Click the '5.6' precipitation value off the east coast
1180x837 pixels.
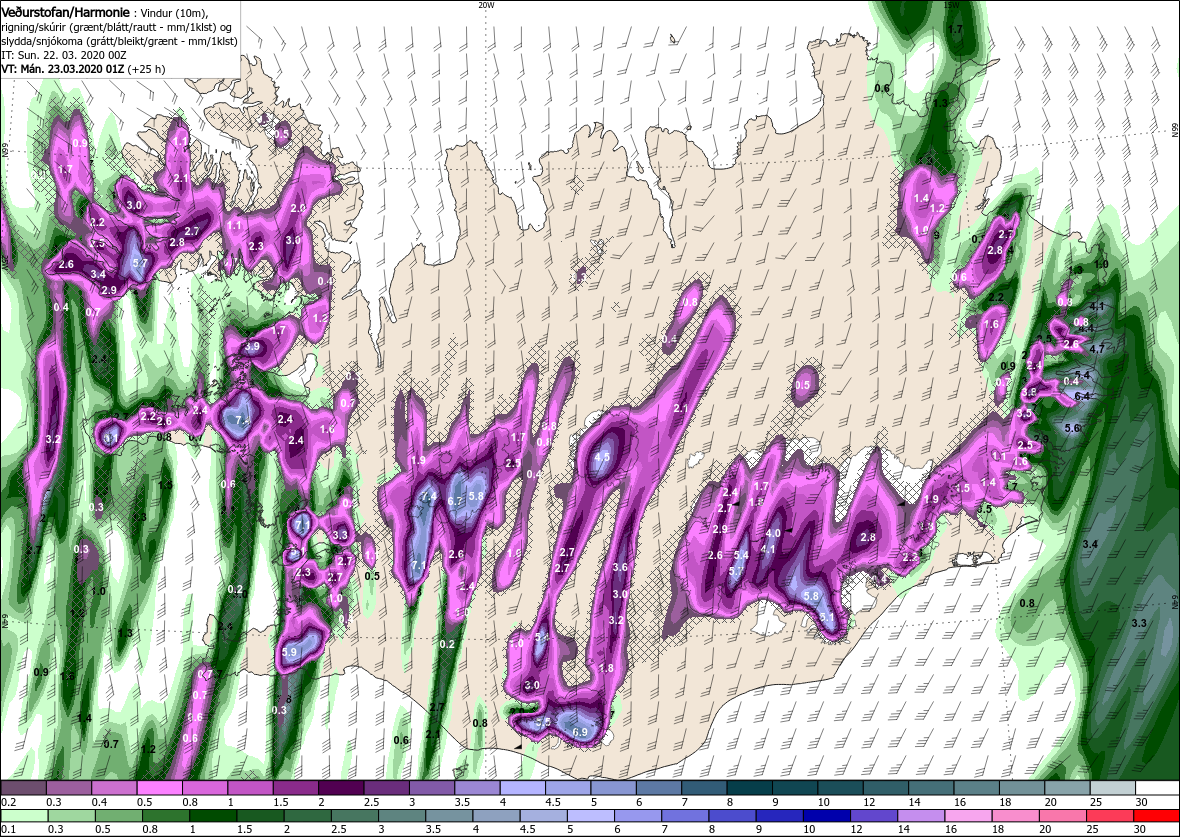(1073, 428)
